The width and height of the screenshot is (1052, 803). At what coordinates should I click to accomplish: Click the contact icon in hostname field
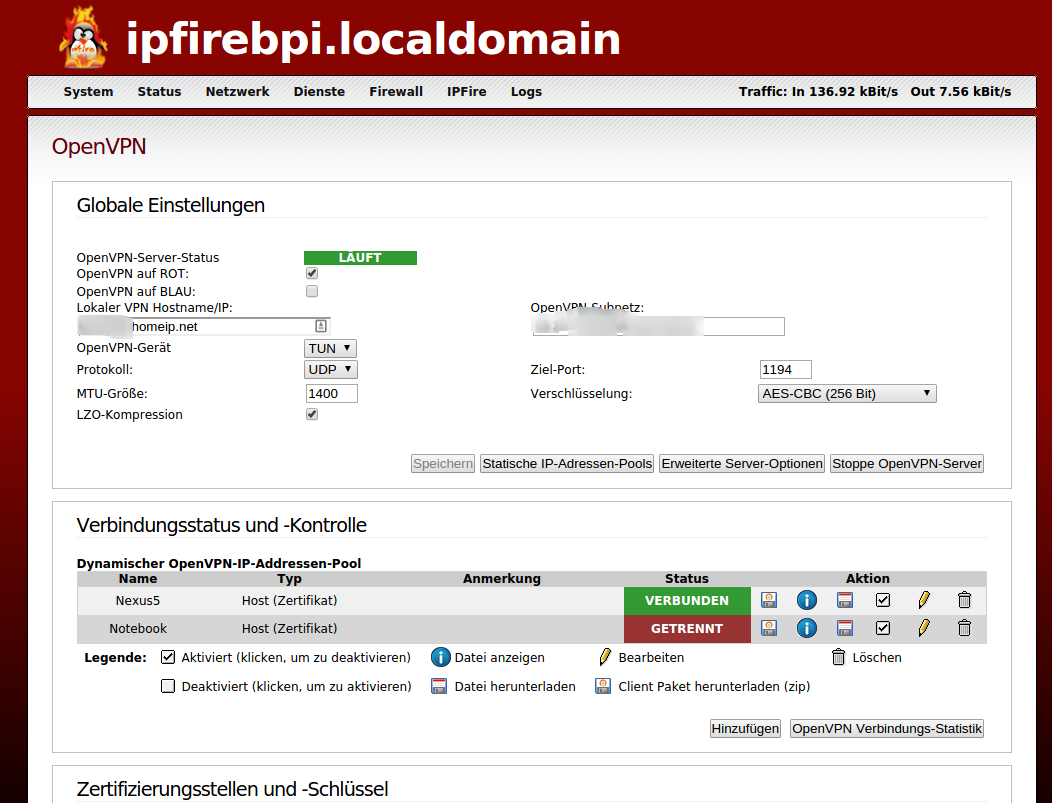(321, 326)
